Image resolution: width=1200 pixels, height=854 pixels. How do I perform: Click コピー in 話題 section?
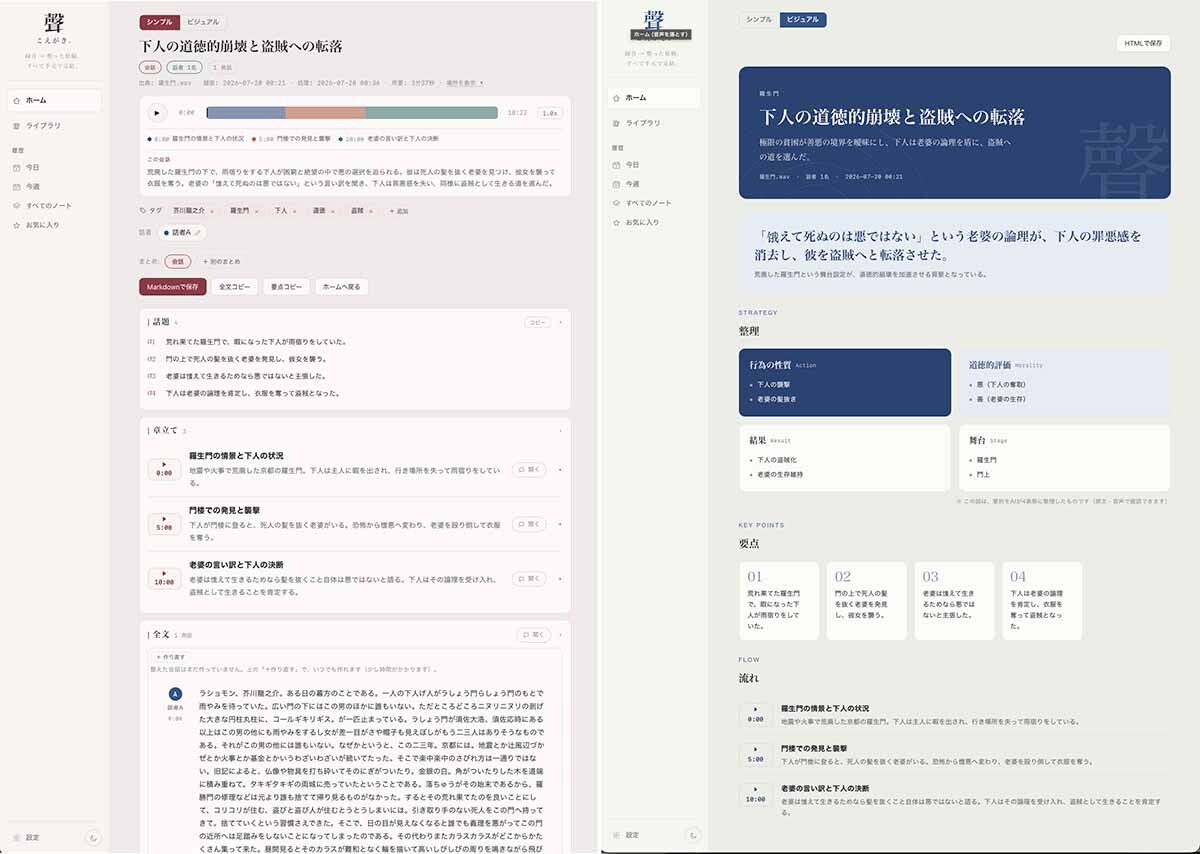[x=538, y=323]
